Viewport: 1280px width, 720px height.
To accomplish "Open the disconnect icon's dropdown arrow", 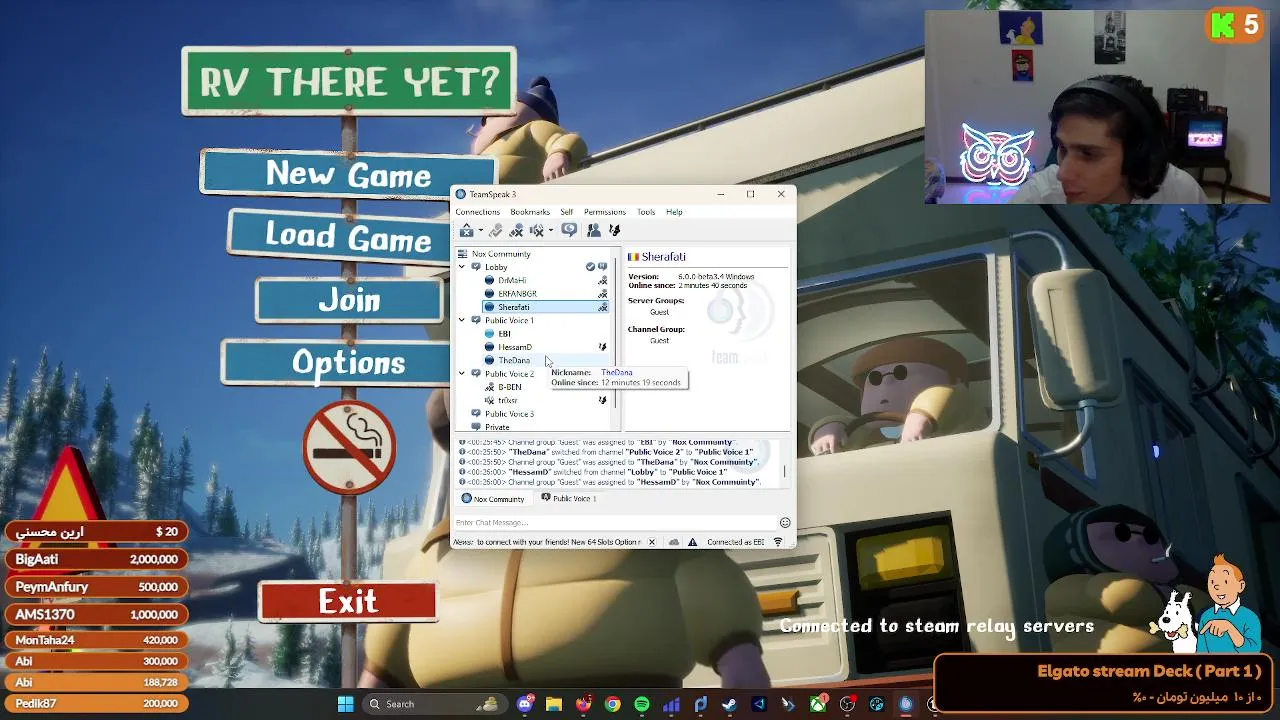I will (480, 231).
